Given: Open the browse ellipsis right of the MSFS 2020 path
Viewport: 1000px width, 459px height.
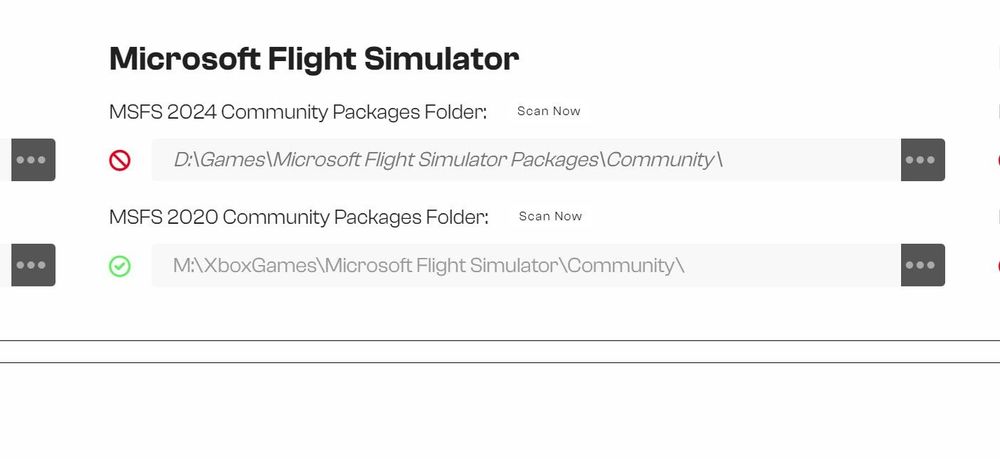Looking at the screenshot, I should [x=922, y=265].
